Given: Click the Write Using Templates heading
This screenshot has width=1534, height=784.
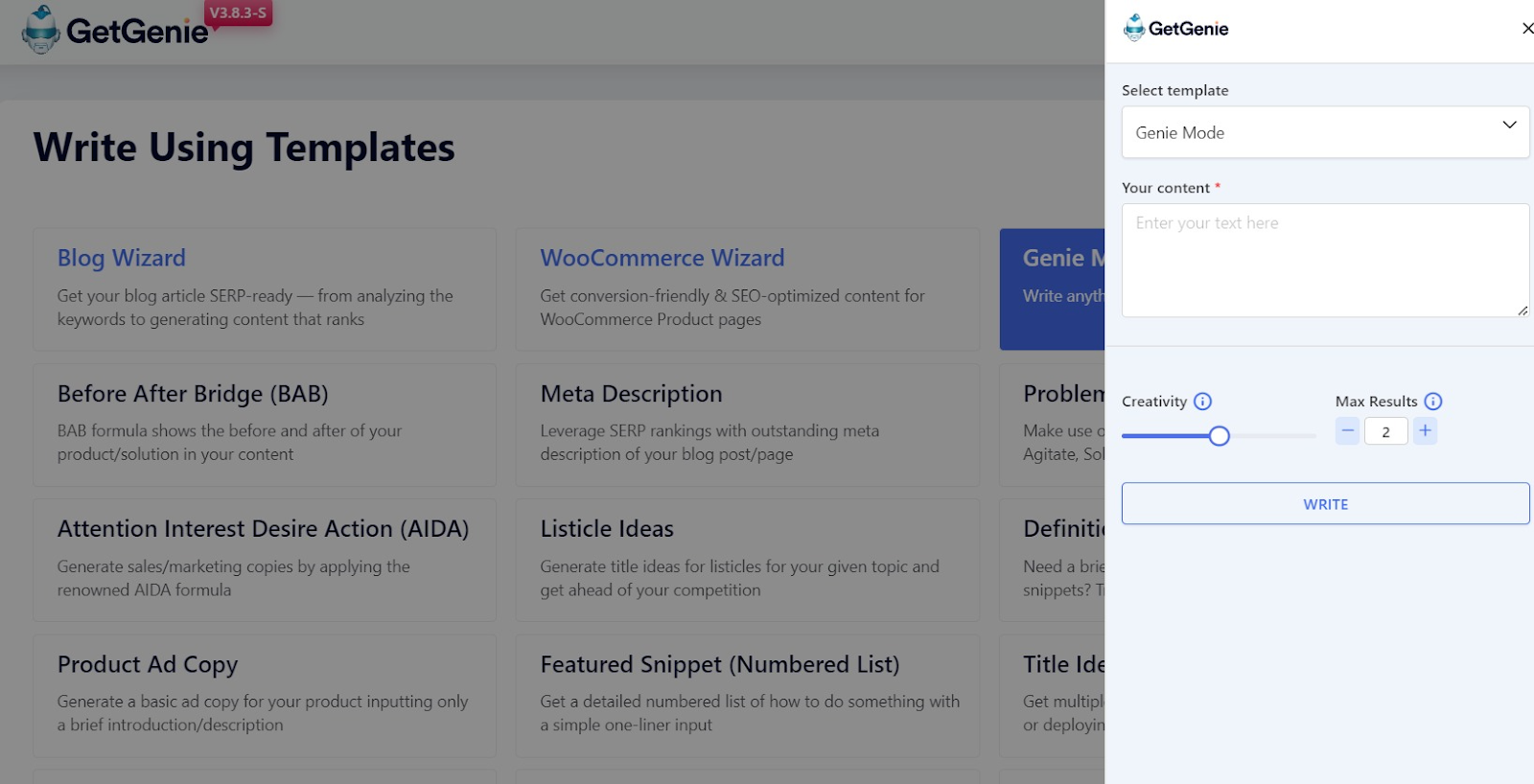Looking at the screenshot, I should (x=244, y=148).
